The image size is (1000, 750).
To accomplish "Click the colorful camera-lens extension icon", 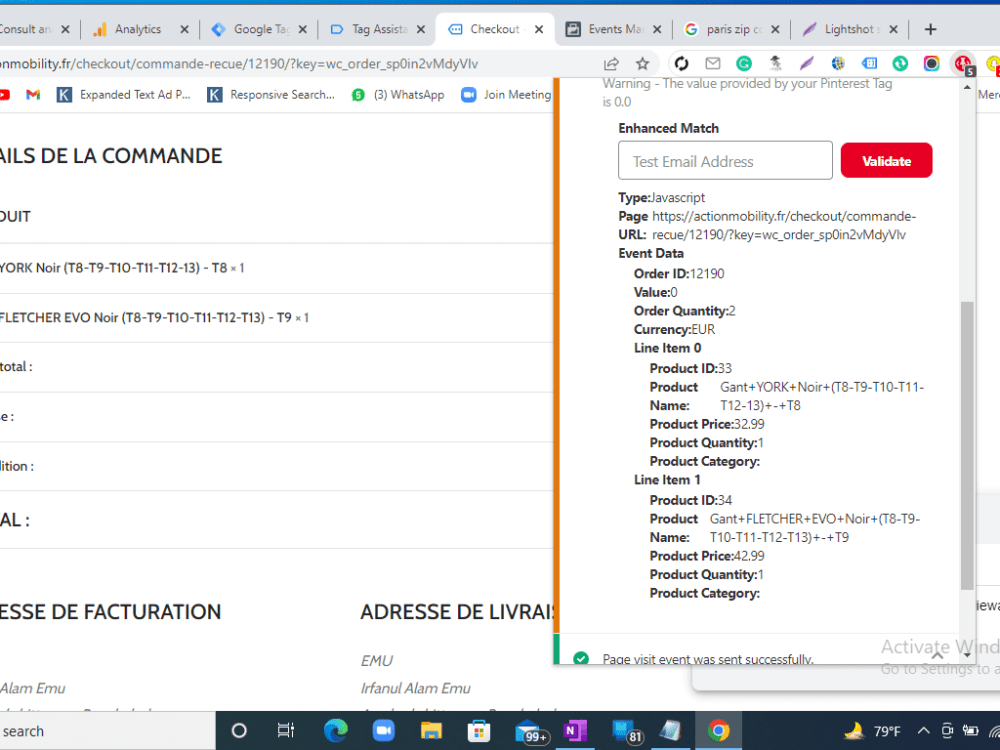I will pyautogui.click(x=932, y=64).
